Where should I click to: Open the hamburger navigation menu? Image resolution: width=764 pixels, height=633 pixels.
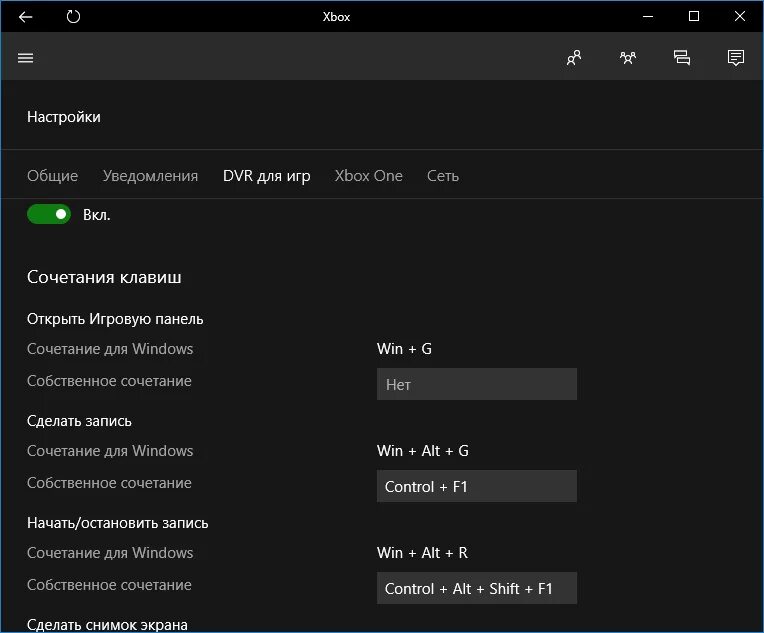[25, 58]
